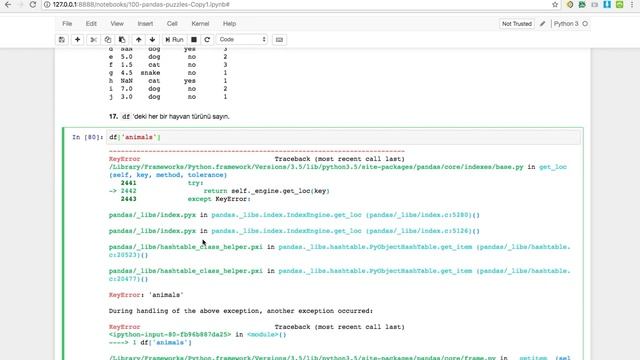The height and width of the screenshot is (360, 640).
Task: Restart the kernel icon
Action: 207,40
